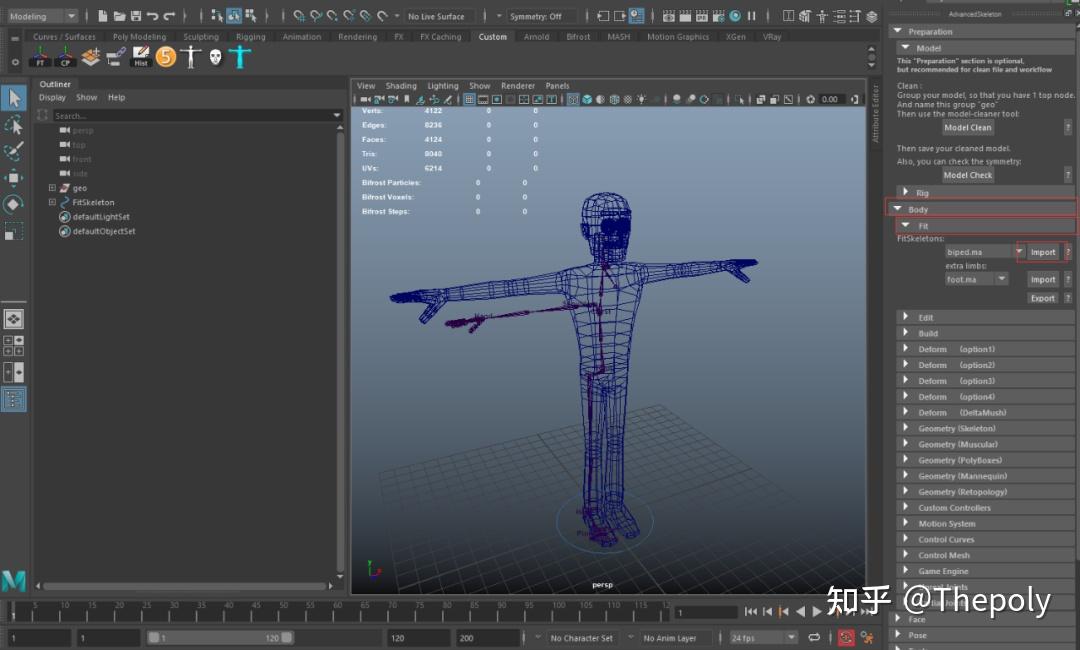
Task: Click the Hist shelf icon
Action: pyautogui.click(x=141, y=58)
